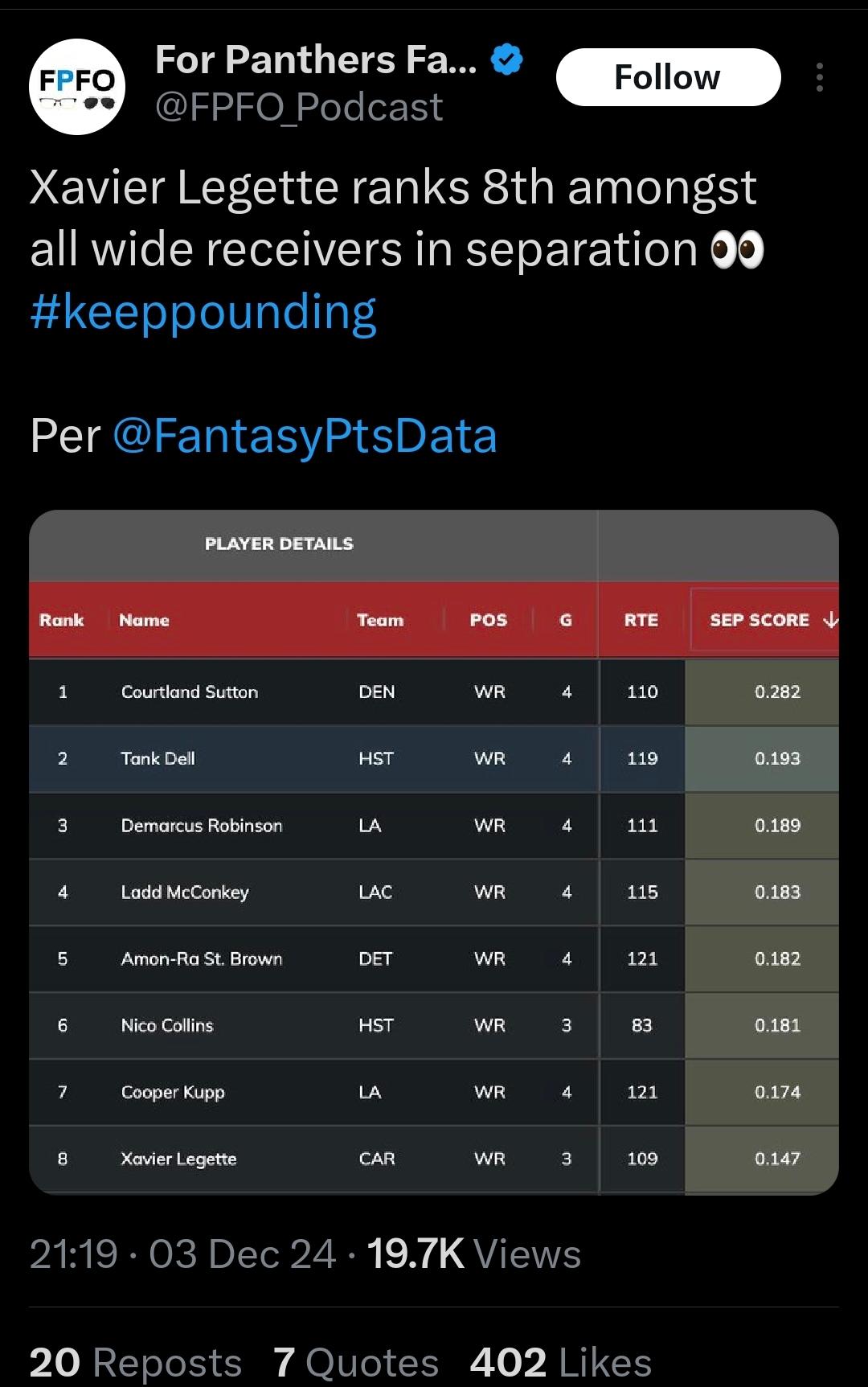Open the FPFO profile avatar

[x=77, y=87]
